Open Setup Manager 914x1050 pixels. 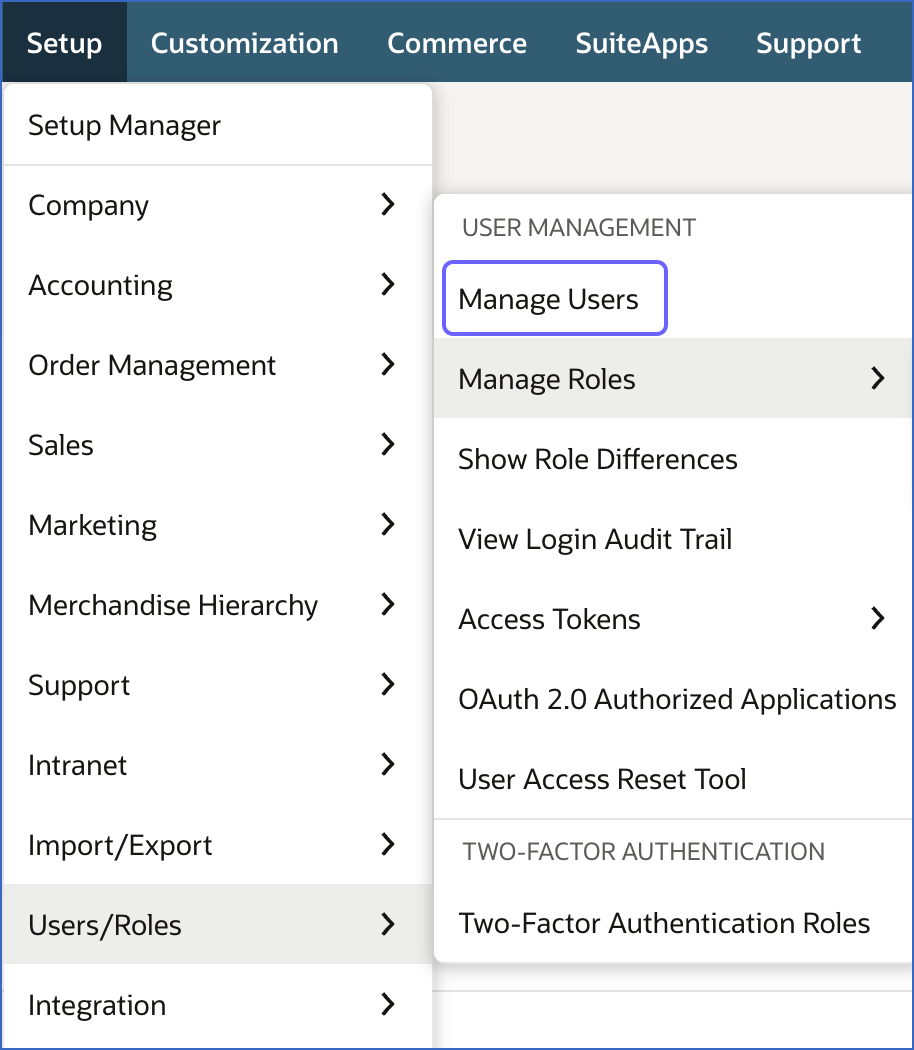pos(124,125)
